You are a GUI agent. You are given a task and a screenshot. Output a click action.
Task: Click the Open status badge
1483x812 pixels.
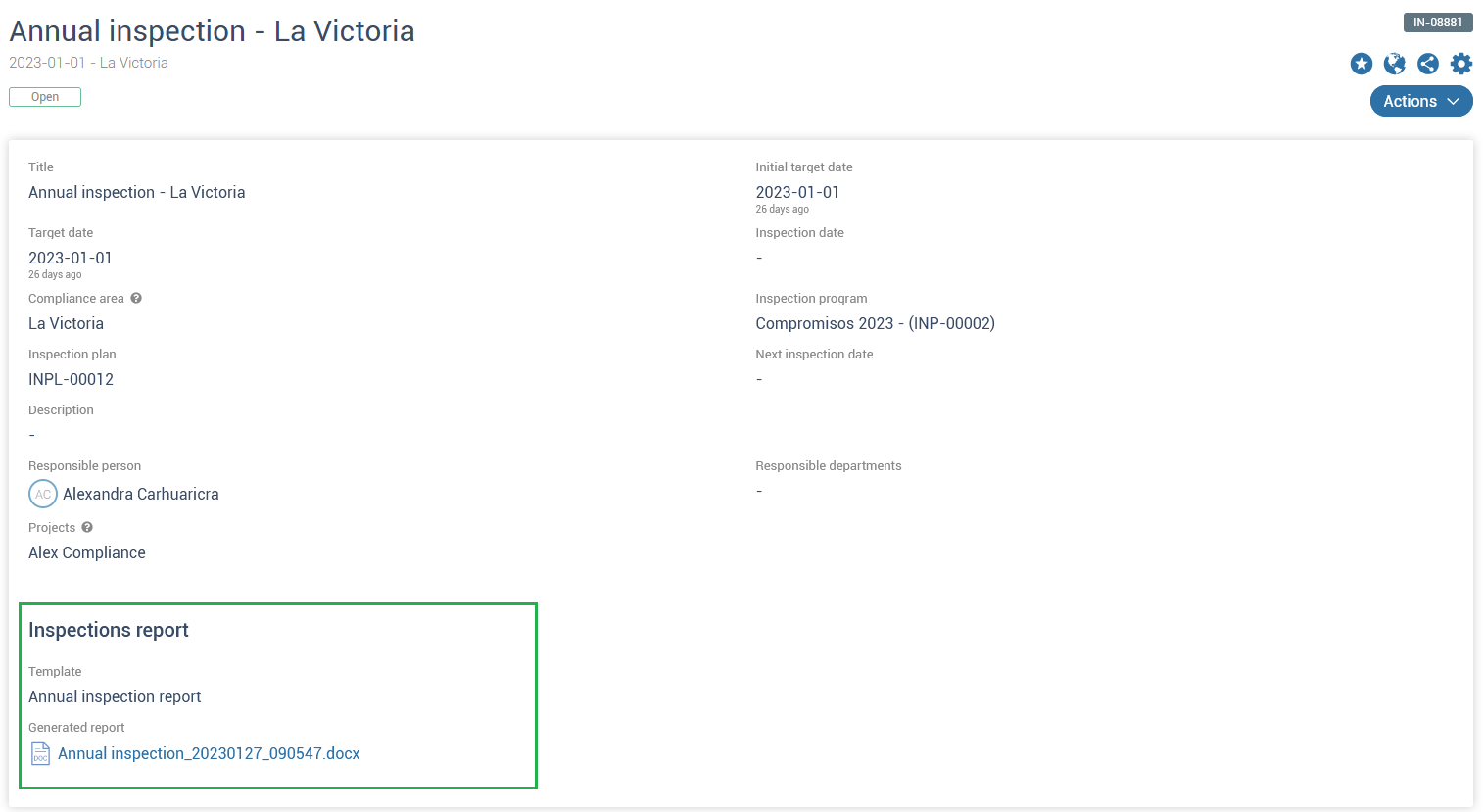click(x=45, y=97)
